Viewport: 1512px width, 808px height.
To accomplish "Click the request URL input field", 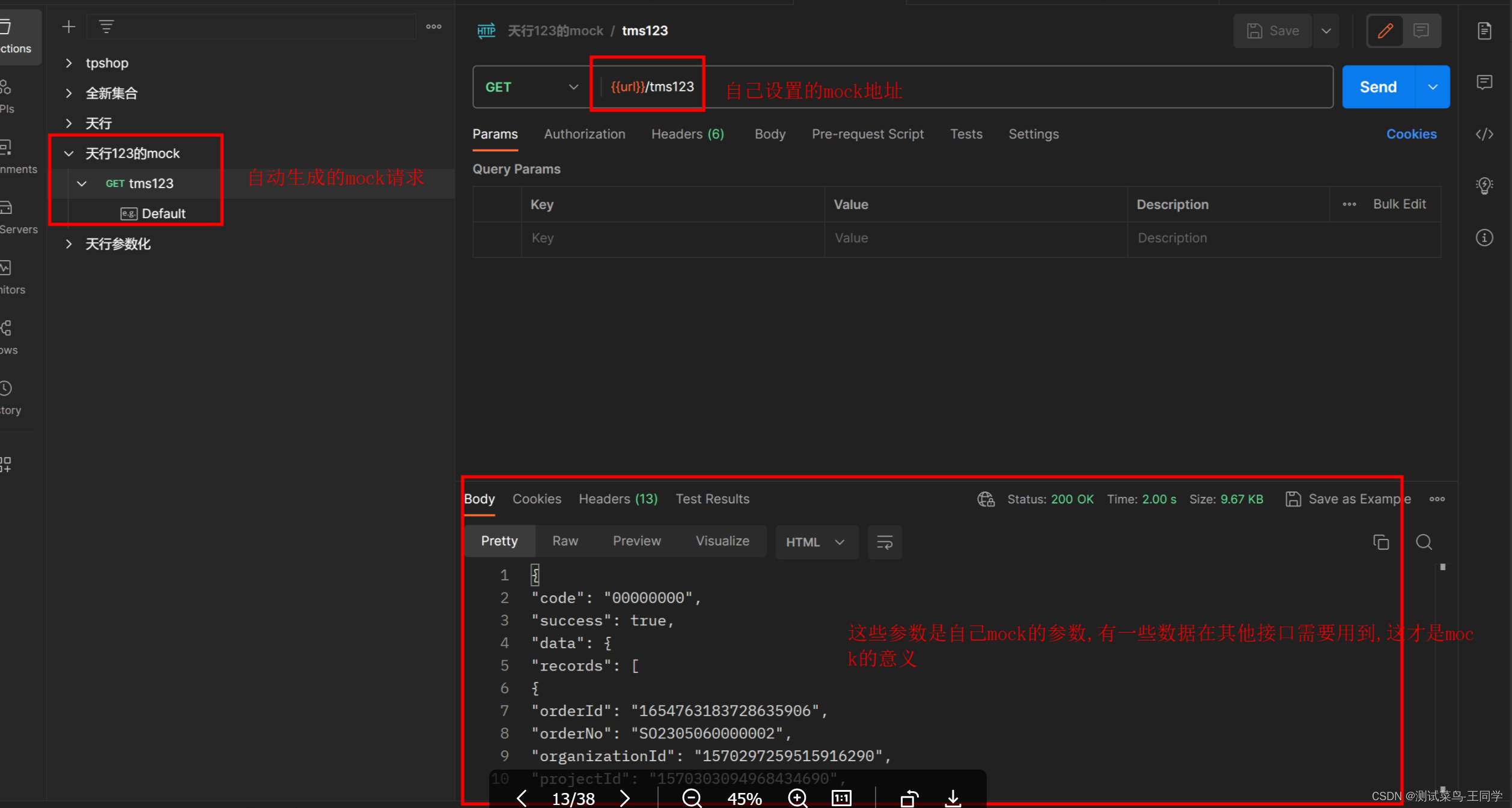I will (965, 87).
